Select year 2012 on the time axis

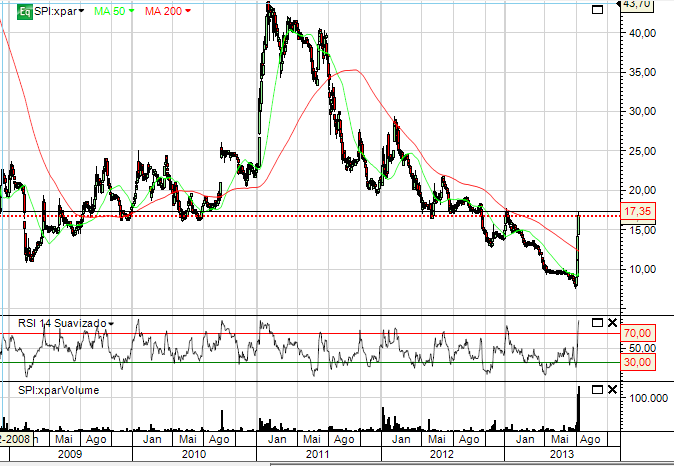(442, 454)
